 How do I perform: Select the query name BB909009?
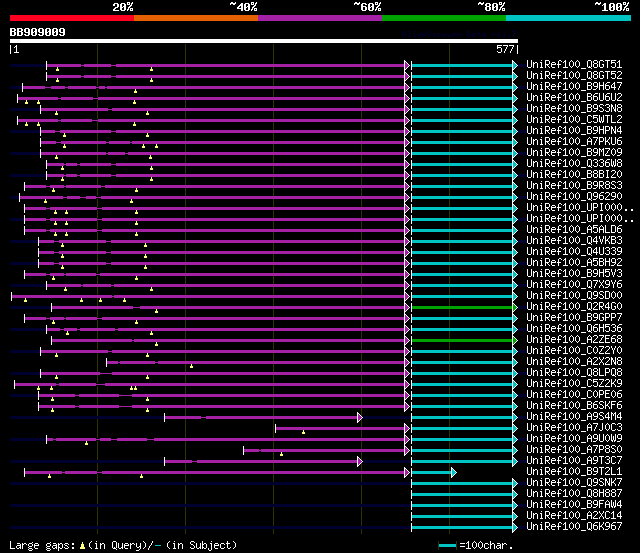[x=38, y=32]
